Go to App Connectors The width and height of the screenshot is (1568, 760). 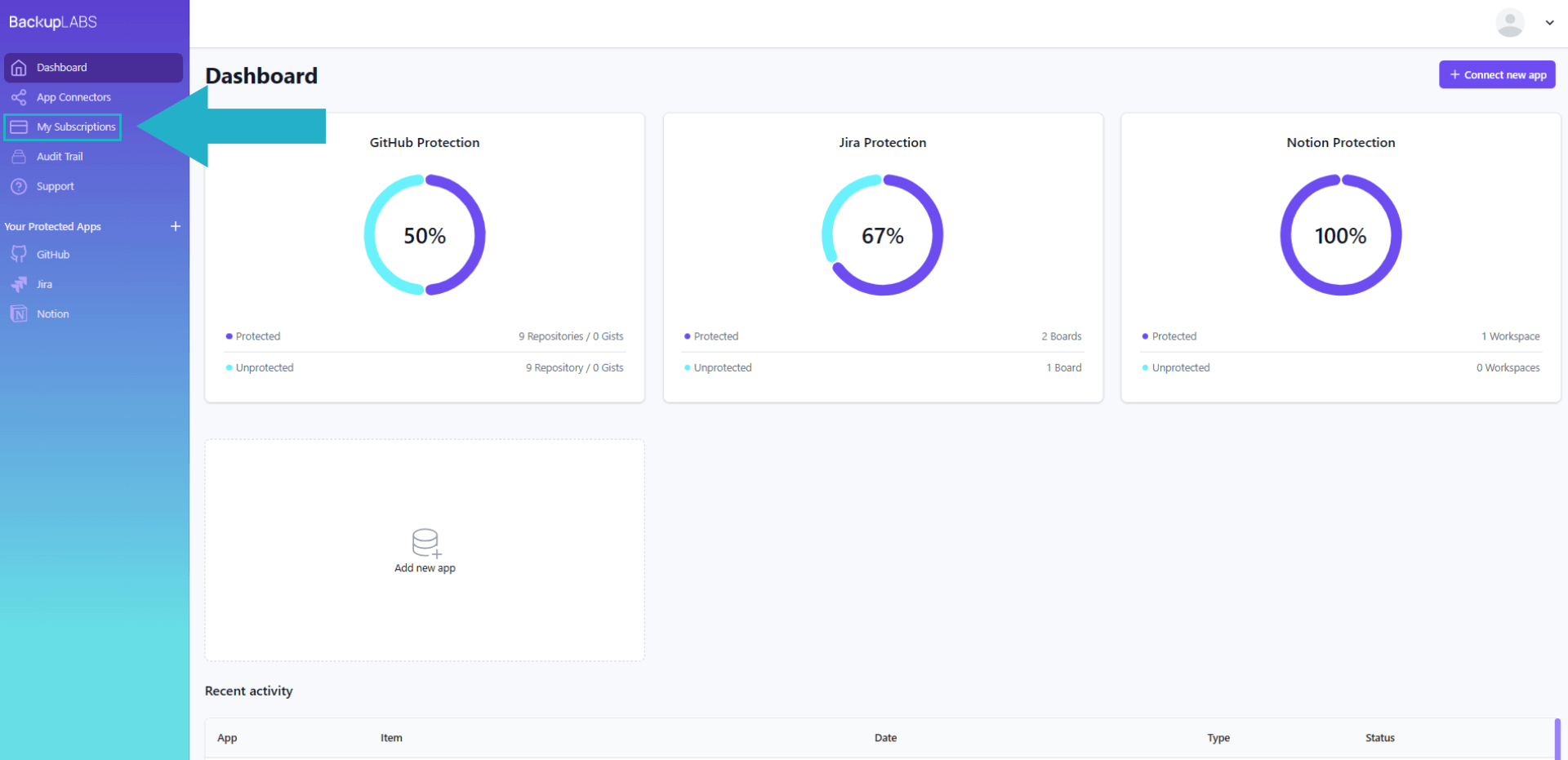73,97
